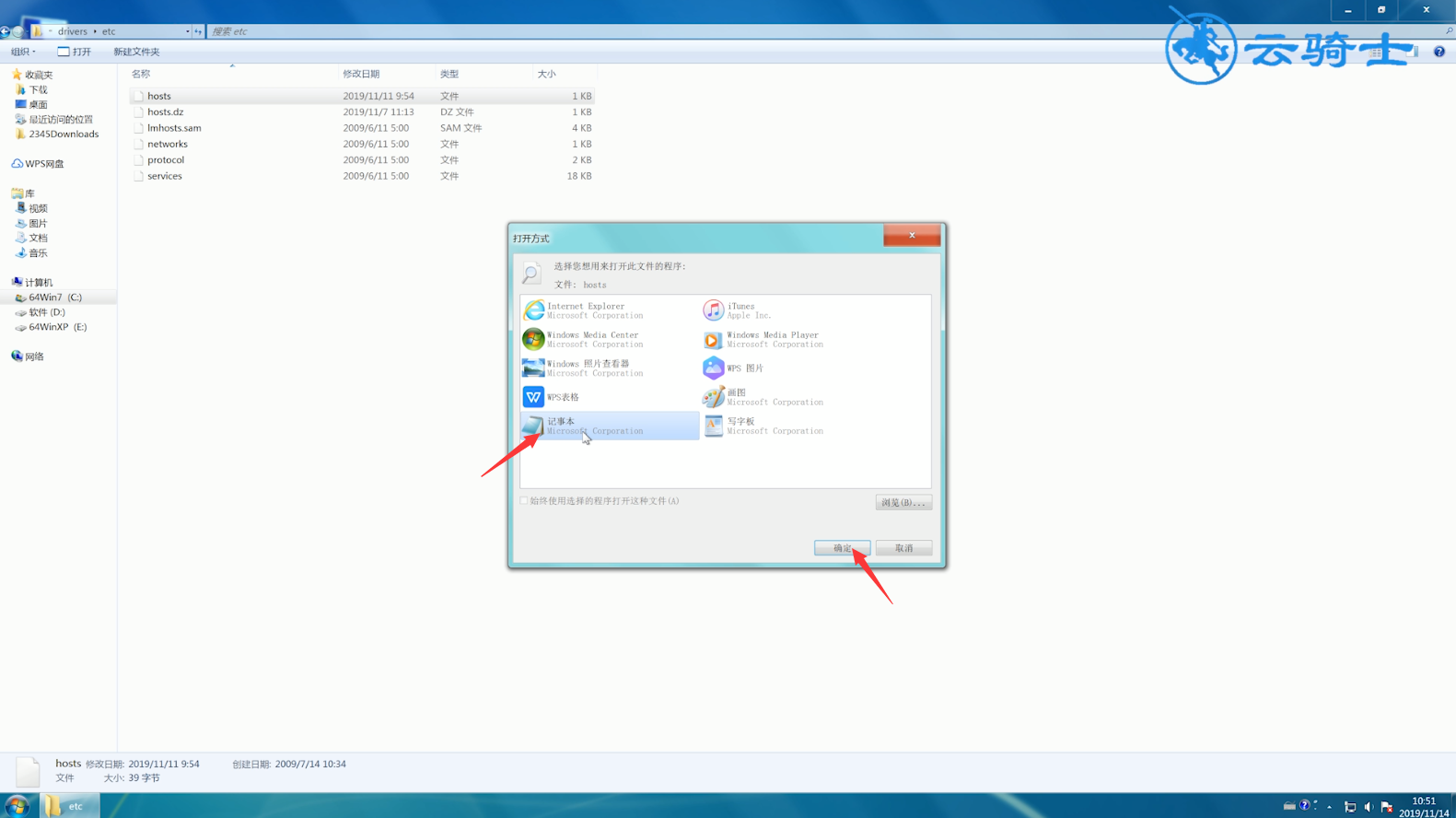Open the address bar history dropdown
The width and height of the screenshot is (1456, 818).
188,31
